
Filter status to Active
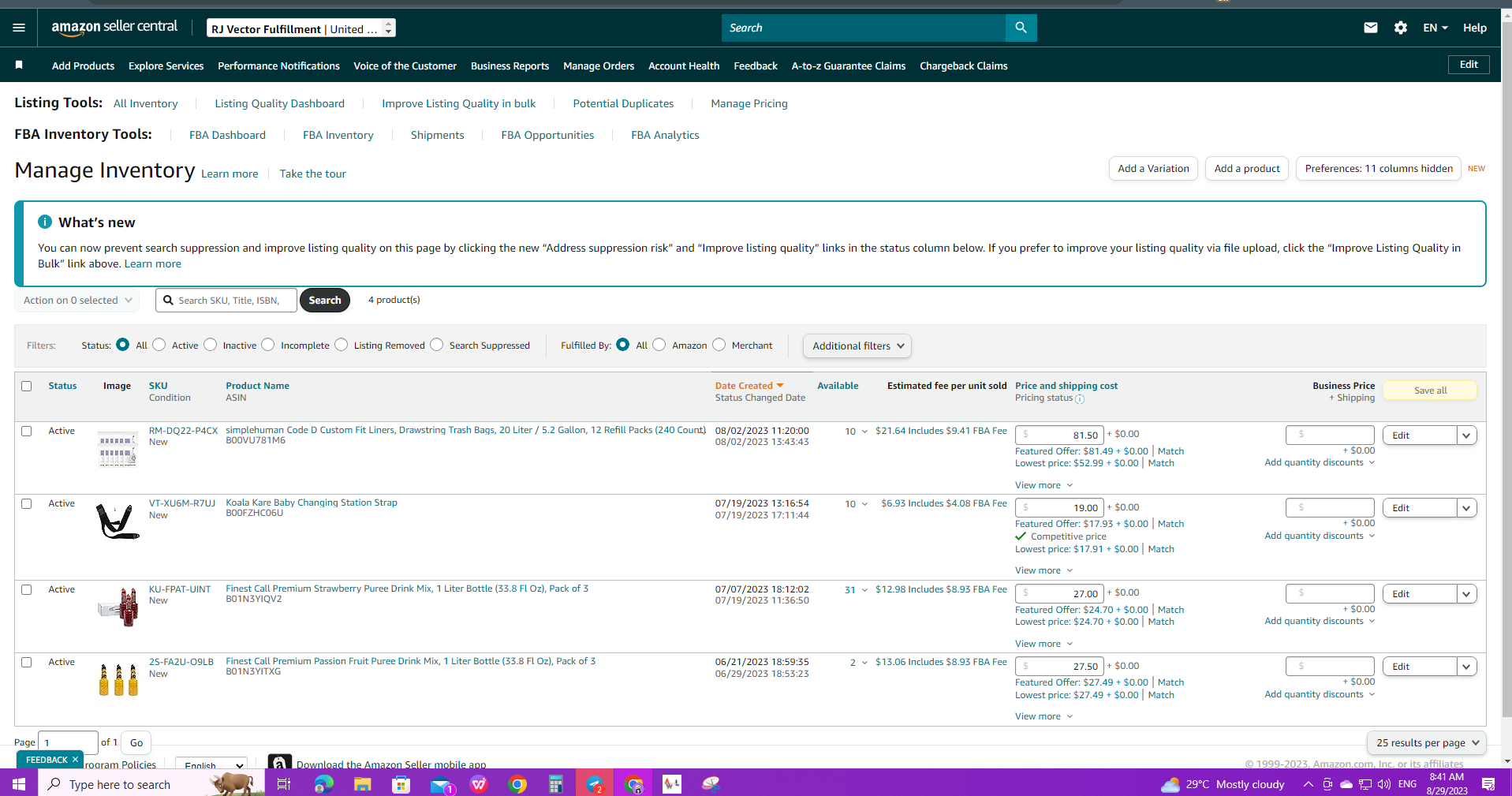tap(159, 345)
